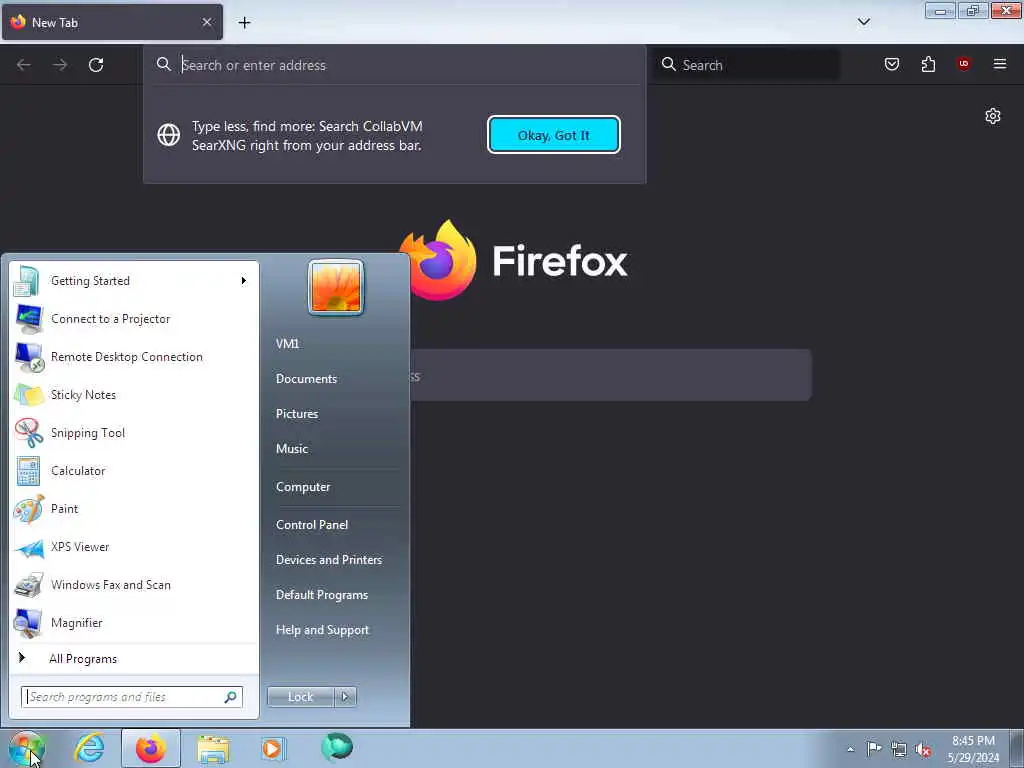Open Computer from Start menu
Screen dimensions: 1024x768
(303, 487)
